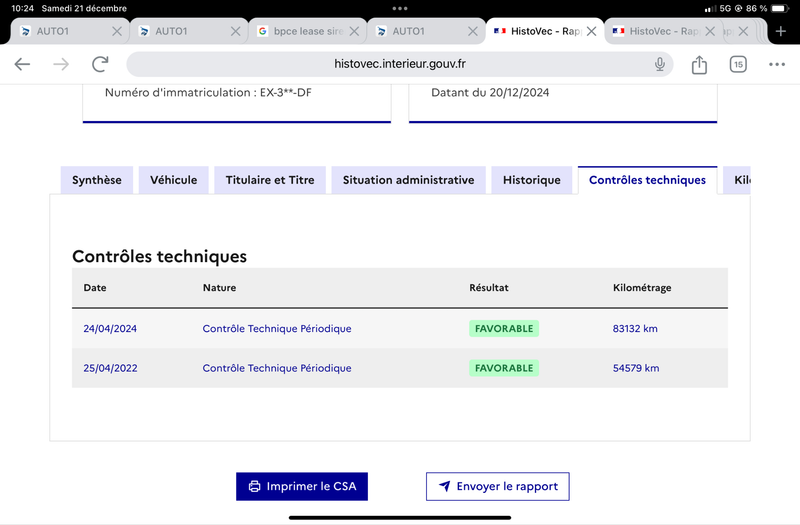Click the FAVORABLE badge for 24/04/2024

(x=504, y=329)
